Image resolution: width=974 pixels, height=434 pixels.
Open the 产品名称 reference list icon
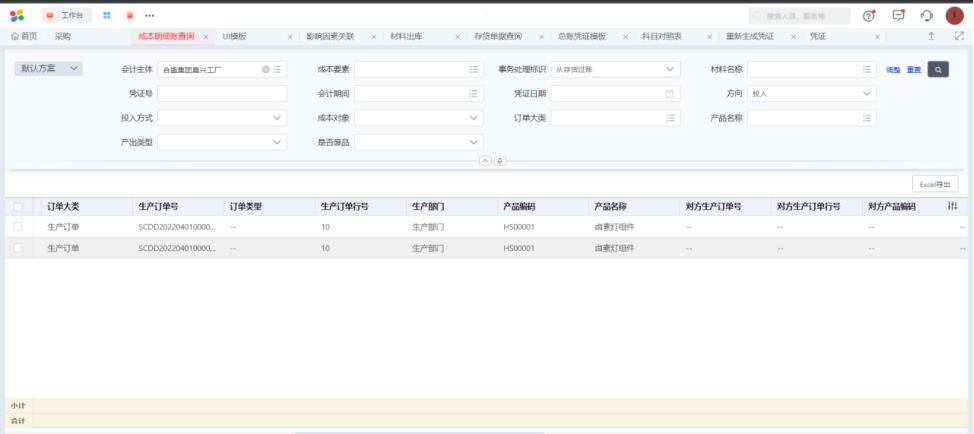coord(867,118)
